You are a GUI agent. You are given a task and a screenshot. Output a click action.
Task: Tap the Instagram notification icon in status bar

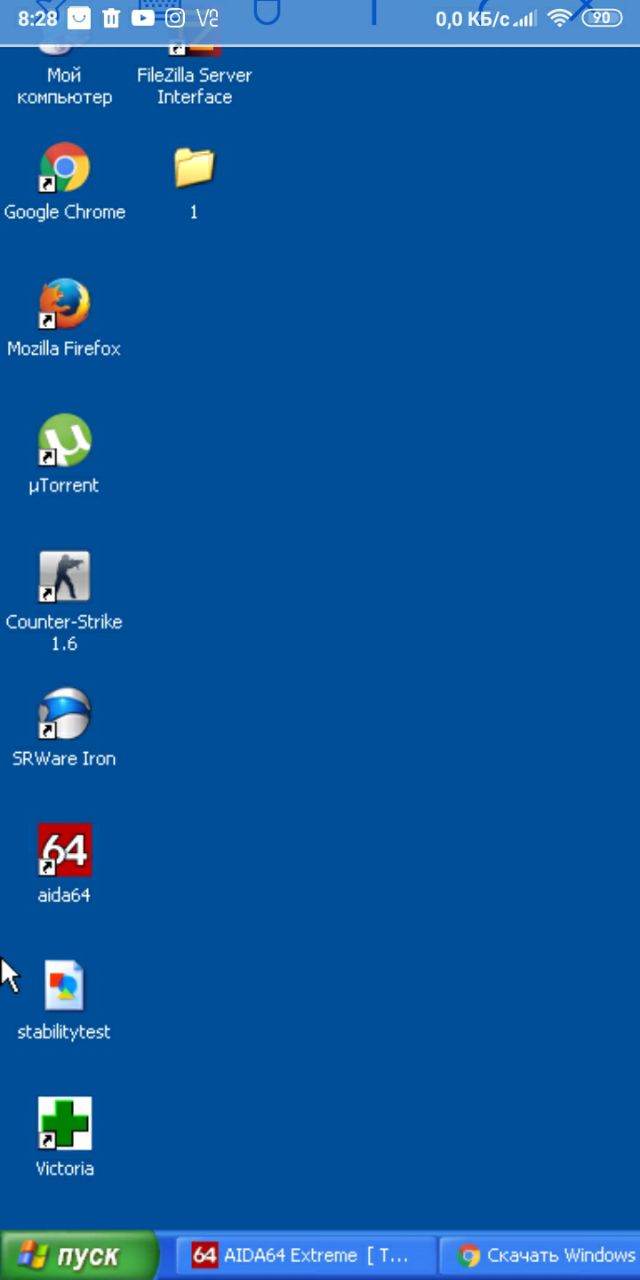(x=175, y=17)
